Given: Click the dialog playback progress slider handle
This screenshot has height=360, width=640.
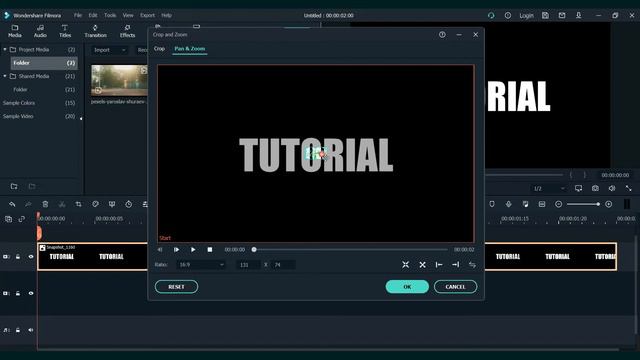Looking at the screenshot, I should tap(254, 249).
